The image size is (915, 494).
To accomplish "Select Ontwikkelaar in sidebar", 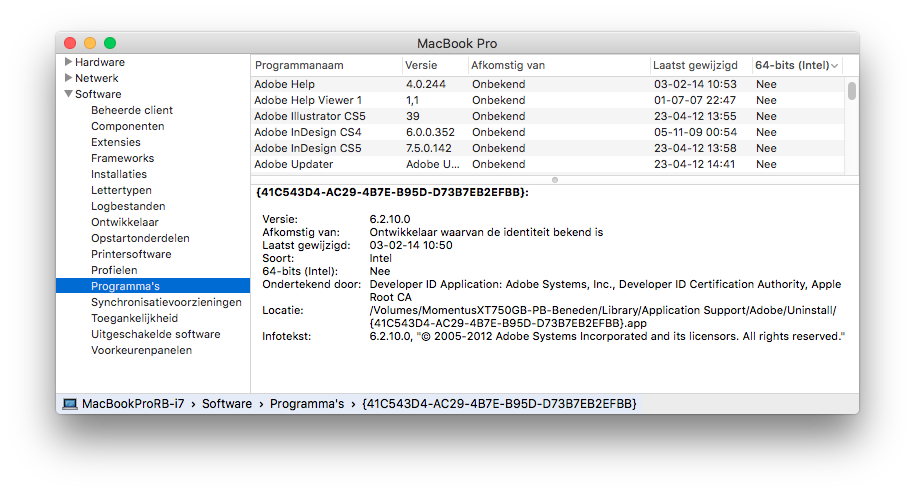I will [125, 222].
